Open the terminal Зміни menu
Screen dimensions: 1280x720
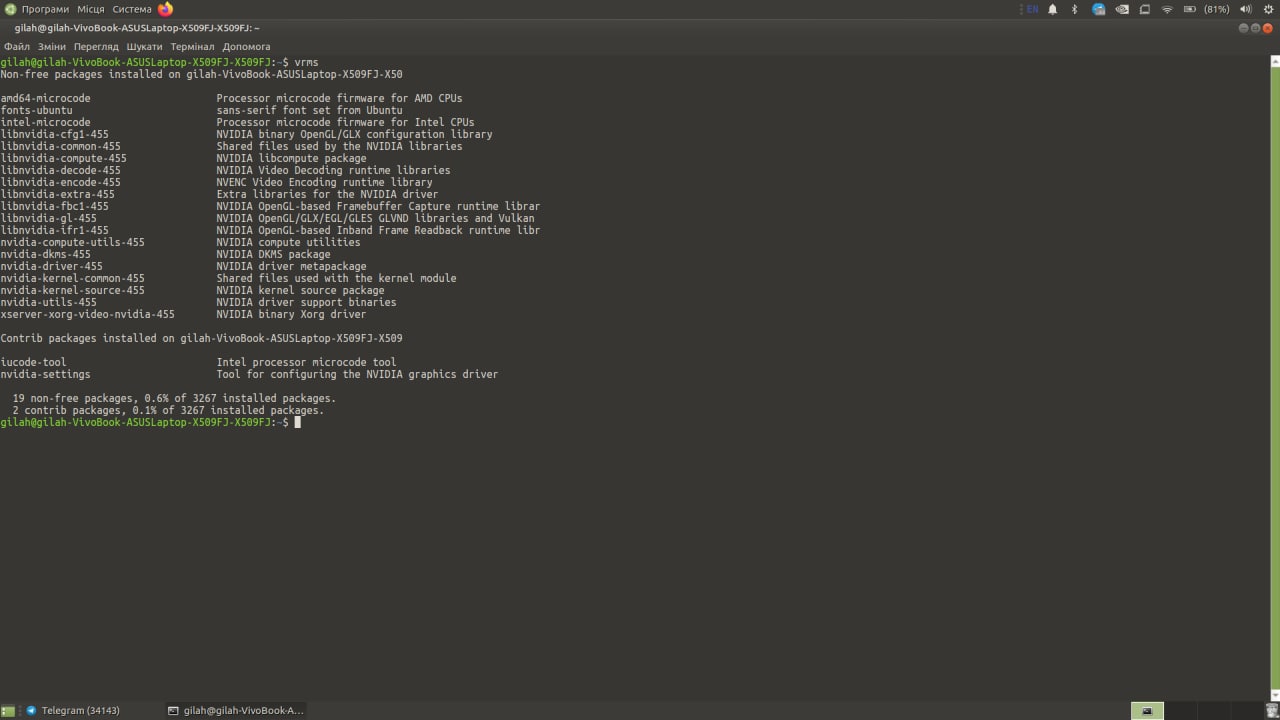pos(52,46)
